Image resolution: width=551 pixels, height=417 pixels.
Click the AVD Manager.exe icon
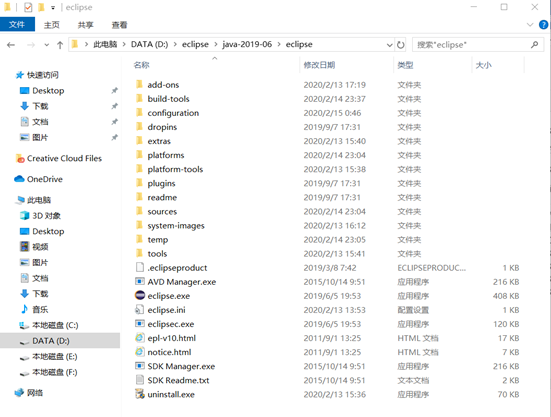click(x=140, y=281)
